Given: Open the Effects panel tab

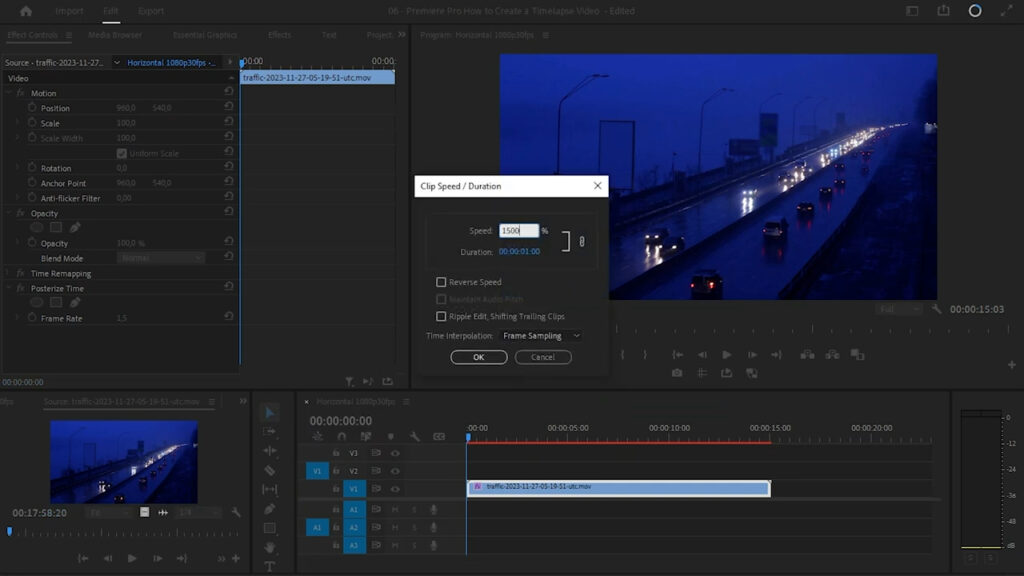Looking at the screenshot, I should coord(280,35).
